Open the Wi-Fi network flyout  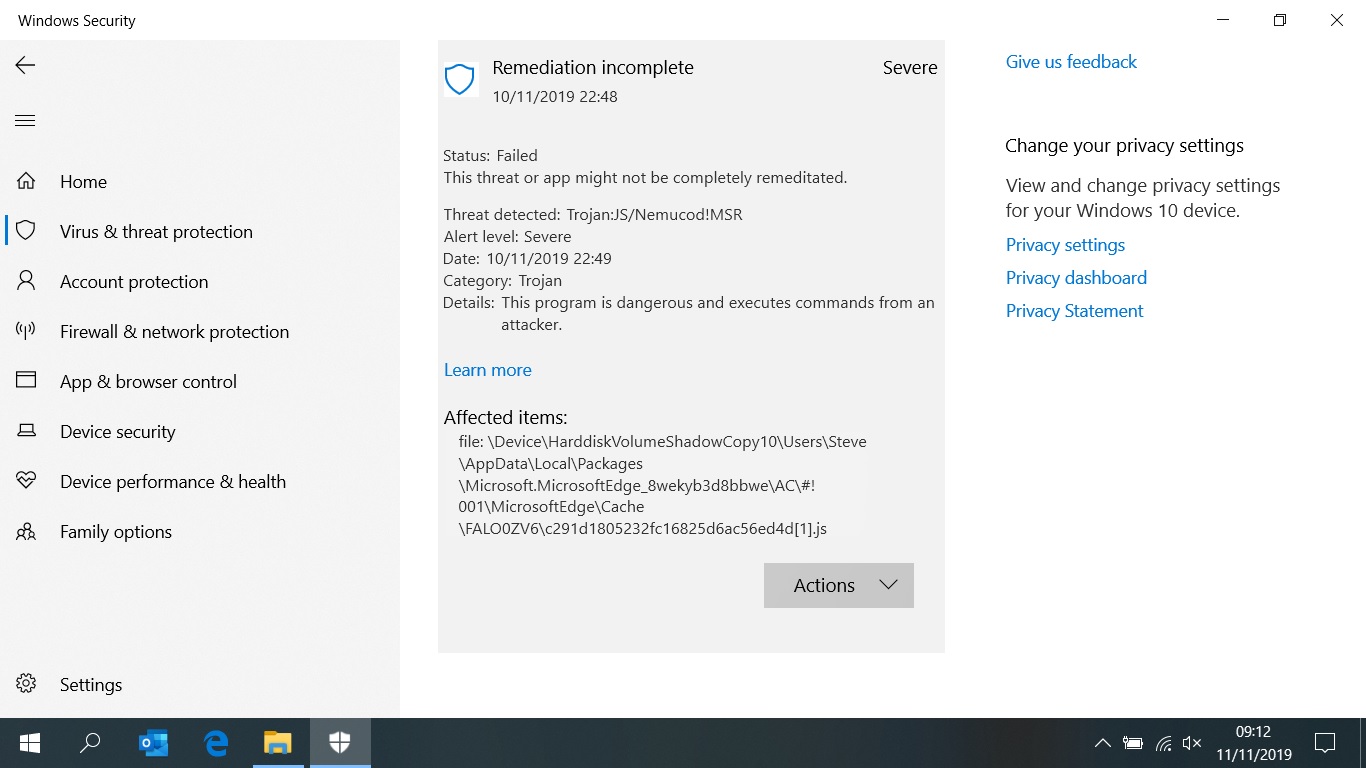(1163, 743)
